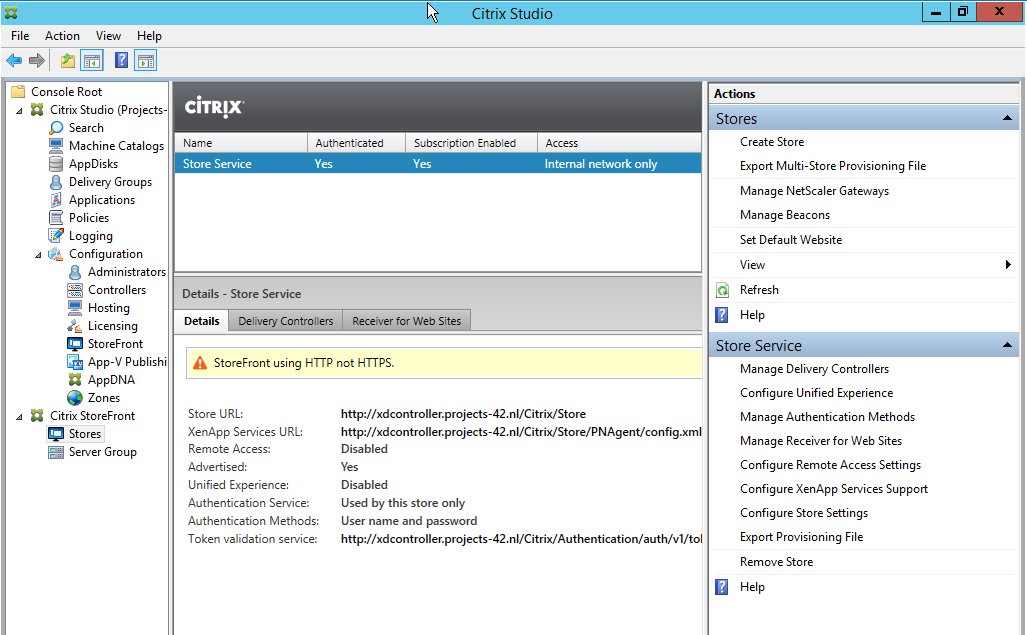Open Manage Authentication Methods

(x=827, y=417)
